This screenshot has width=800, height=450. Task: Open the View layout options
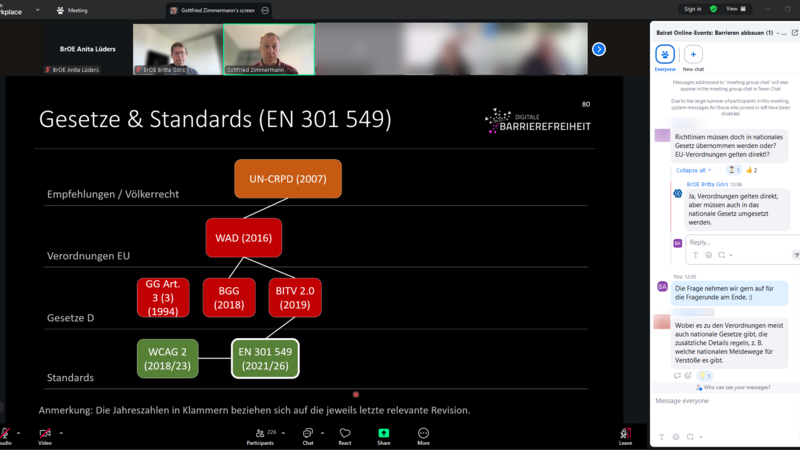pos(734,8)
